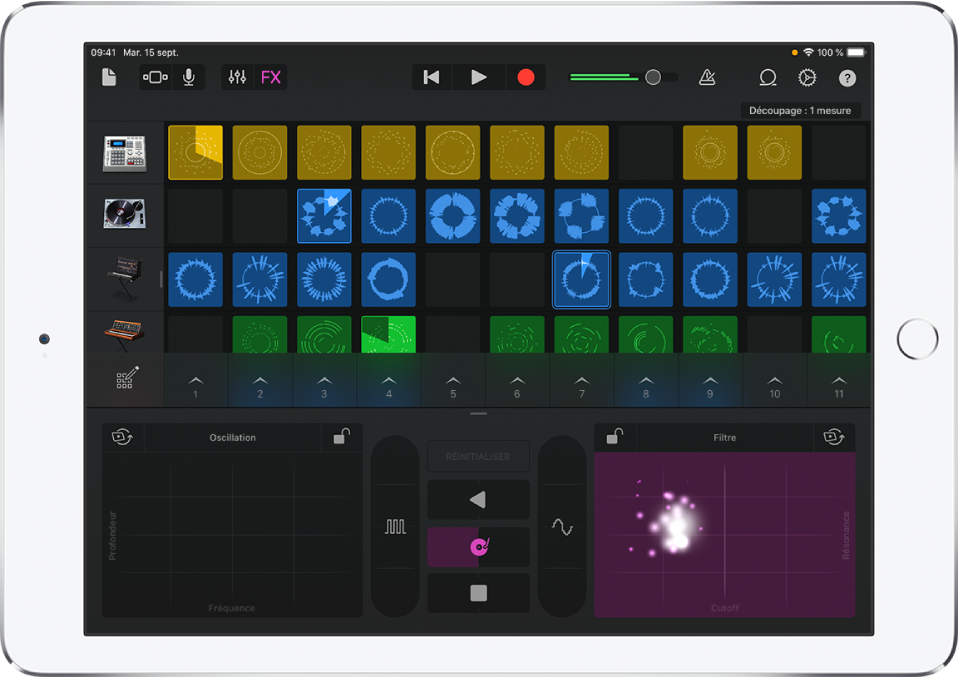Tap the Réinitialiser button

click(478, 456)
